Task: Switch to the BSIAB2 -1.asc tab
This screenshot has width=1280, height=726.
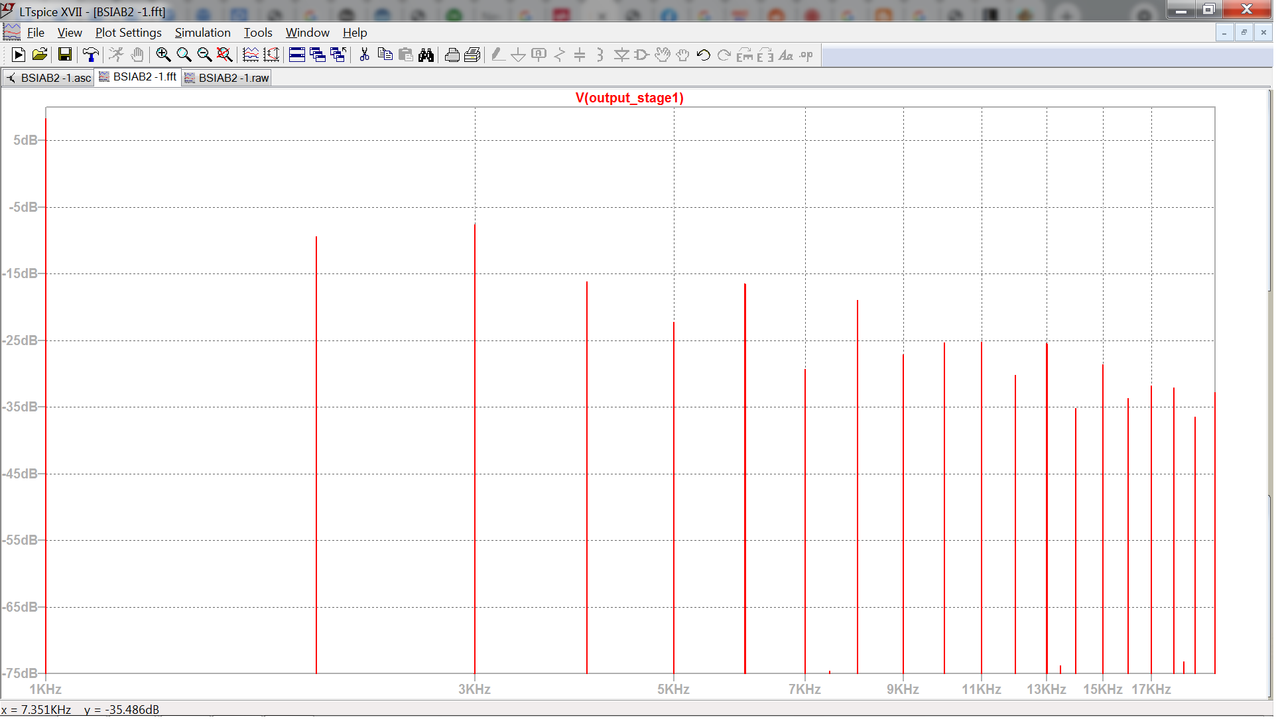Action: [48, 77]
